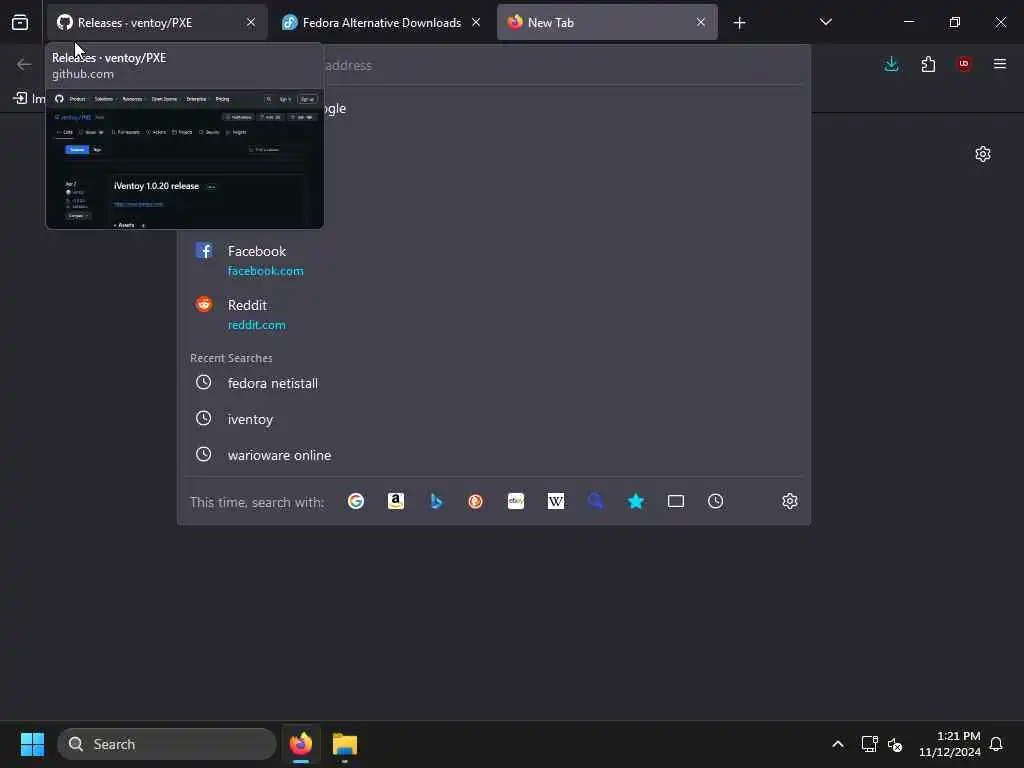Close the Fedora Alternative Downloads tab
This screenshot has height=768, width=1024.
point(476,22)
